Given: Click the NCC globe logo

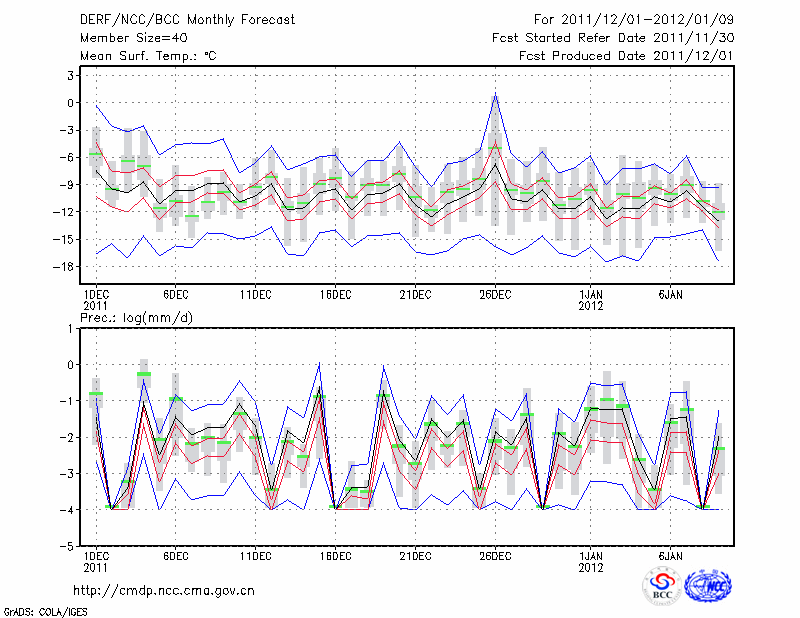Looking at the screenshot, I should pos(707,587).
